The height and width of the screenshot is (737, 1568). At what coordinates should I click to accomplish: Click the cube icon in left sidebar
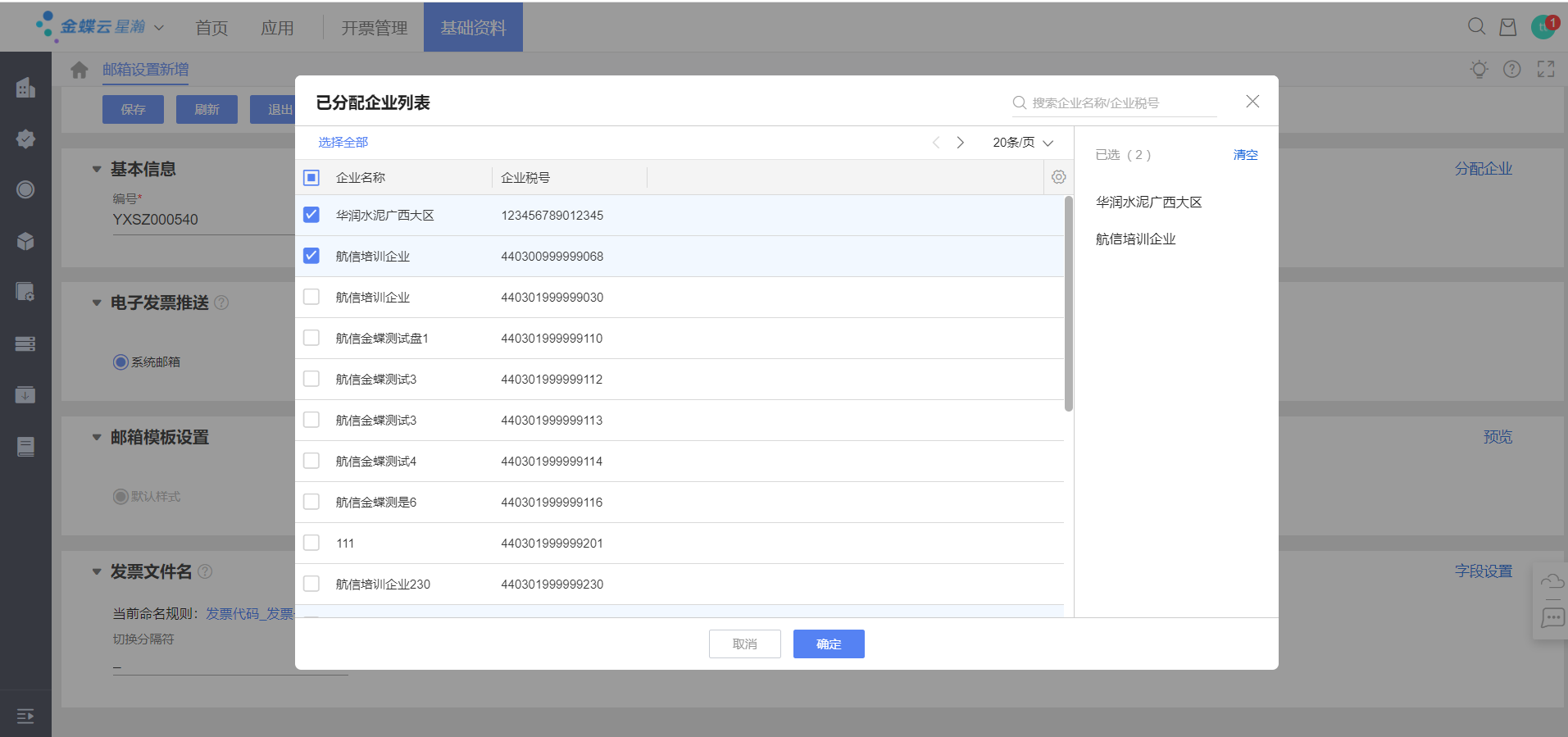(x=25, y=241)
